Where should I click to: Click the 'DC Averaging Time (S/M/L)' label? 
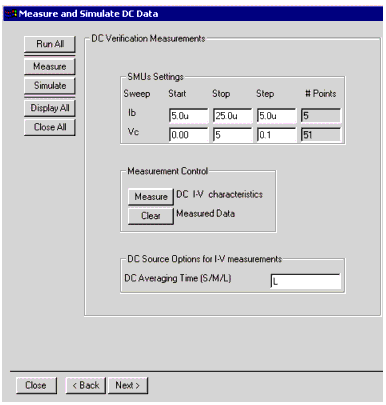(178, 278)
